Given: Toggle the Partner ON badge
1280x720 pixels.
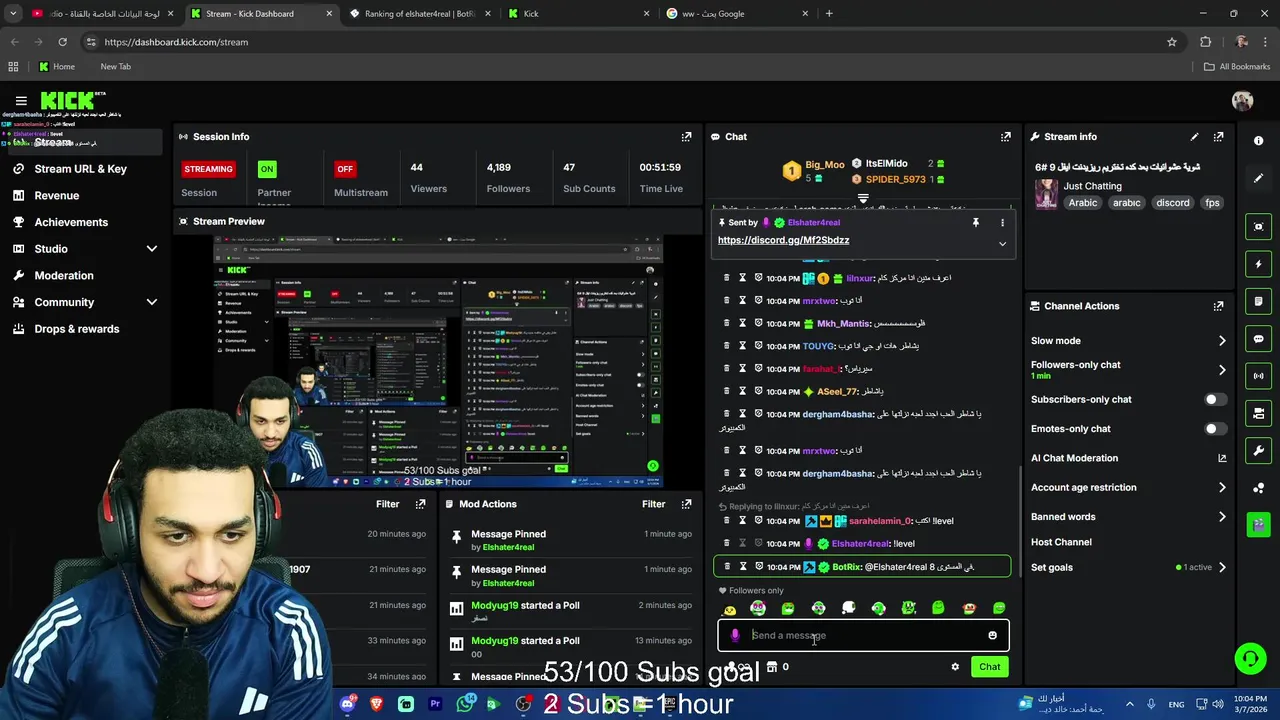Looking at the screenshot, I should tap(267, 169).
